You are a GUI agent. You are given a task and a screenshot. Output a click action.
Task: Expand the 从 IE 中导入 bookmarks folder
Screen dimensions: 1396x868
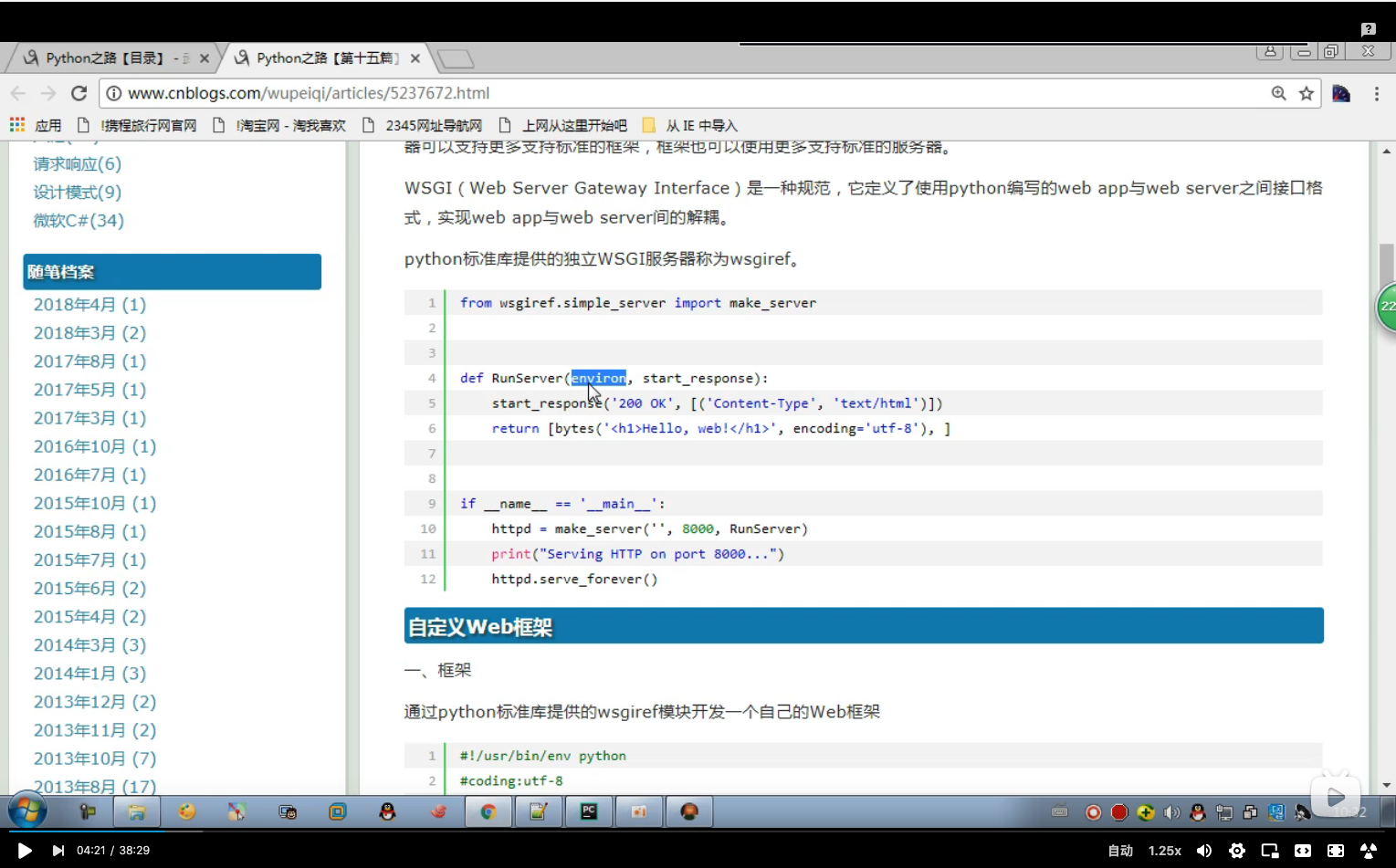point(690,125)
